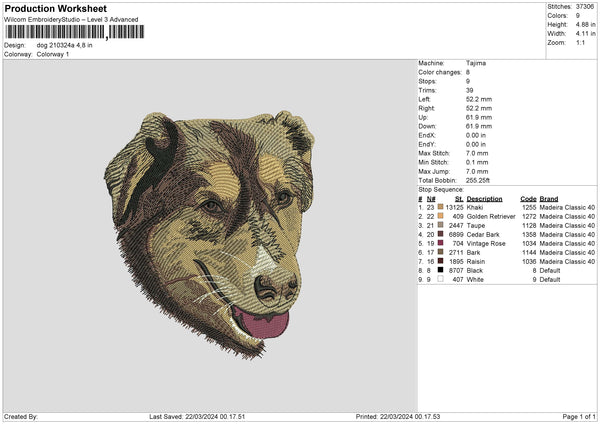Image resolution: width=600 pixels, height=424 pixels.
Task: Click the Brand column header
Action: [x=549, y=198]
